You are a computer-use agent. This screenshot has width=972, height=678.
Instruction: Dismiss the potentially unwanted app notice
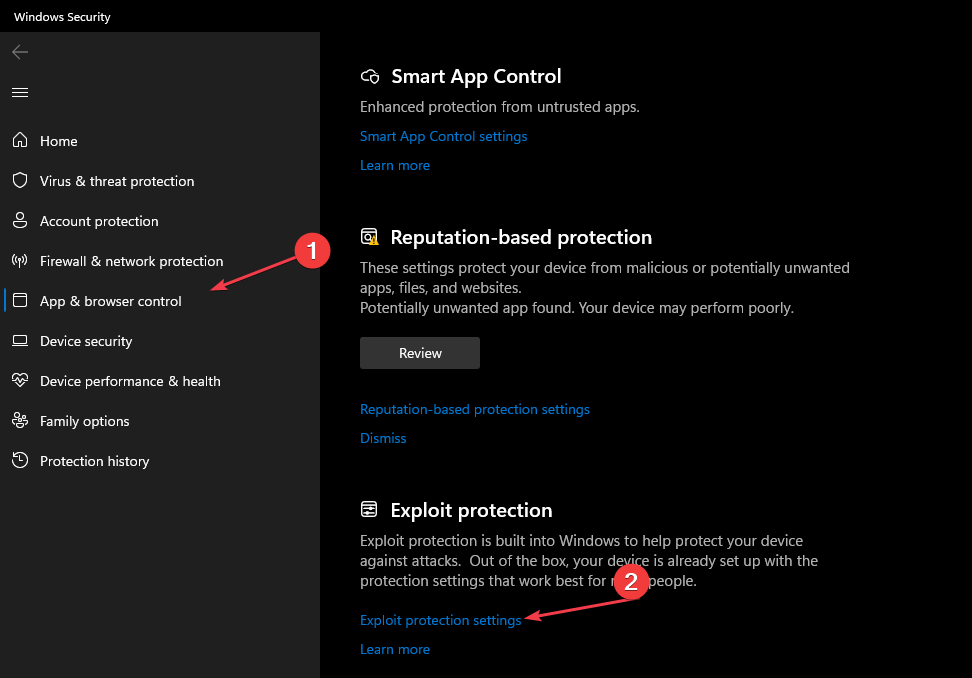(x=383, y=437)
